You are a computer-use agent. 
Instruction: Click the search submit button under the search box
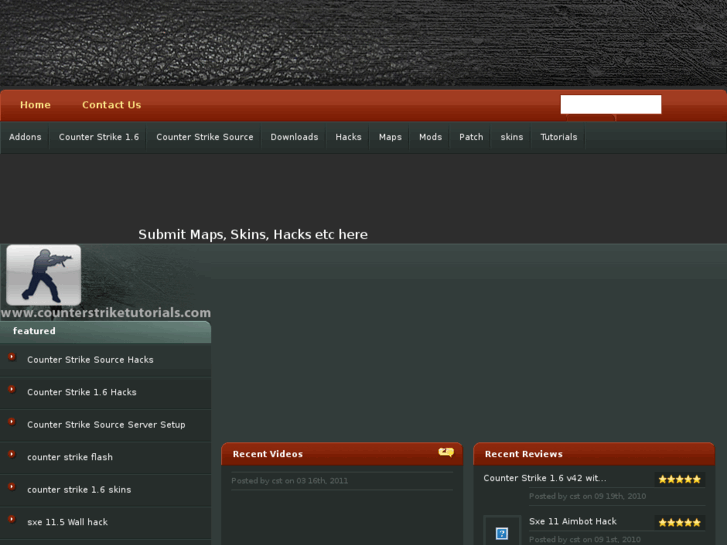click(591, 118)
